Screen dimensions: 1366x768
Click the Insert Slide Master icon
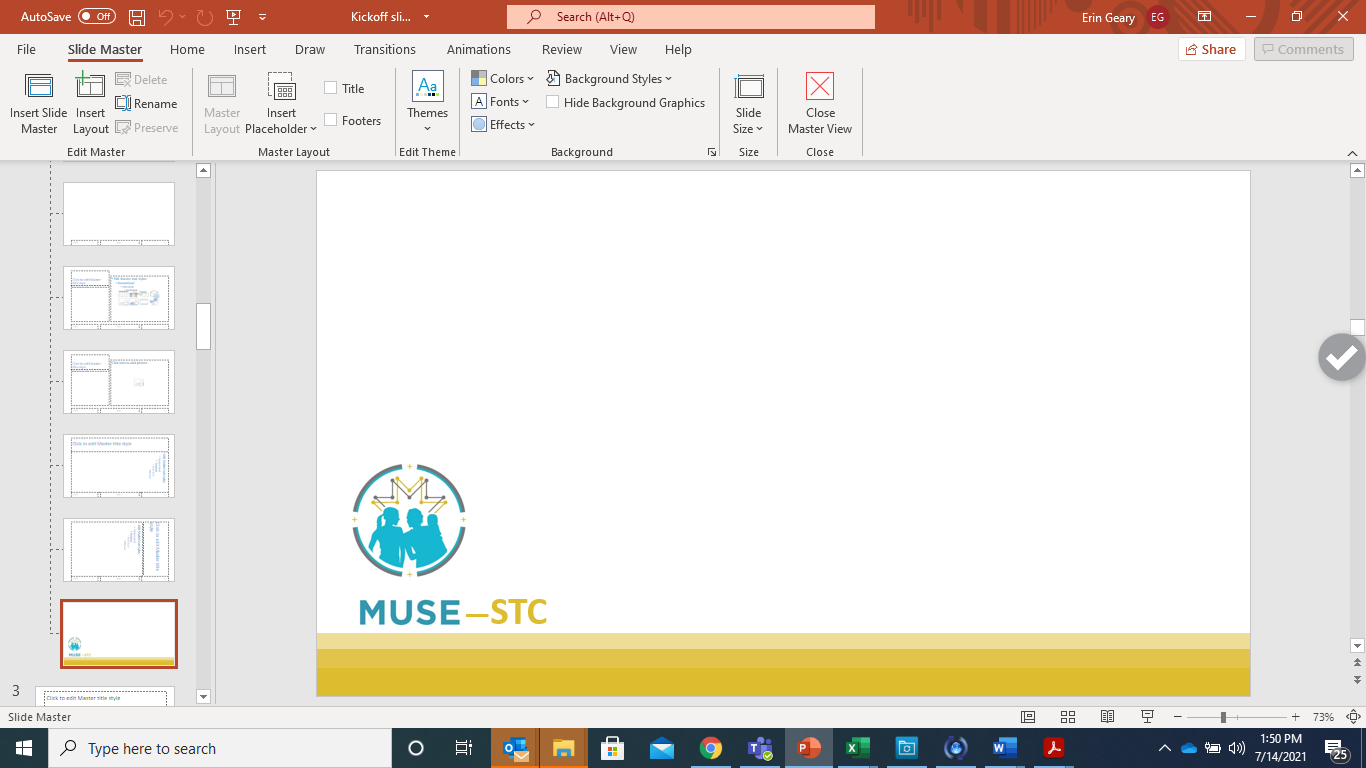pos(39,87)
